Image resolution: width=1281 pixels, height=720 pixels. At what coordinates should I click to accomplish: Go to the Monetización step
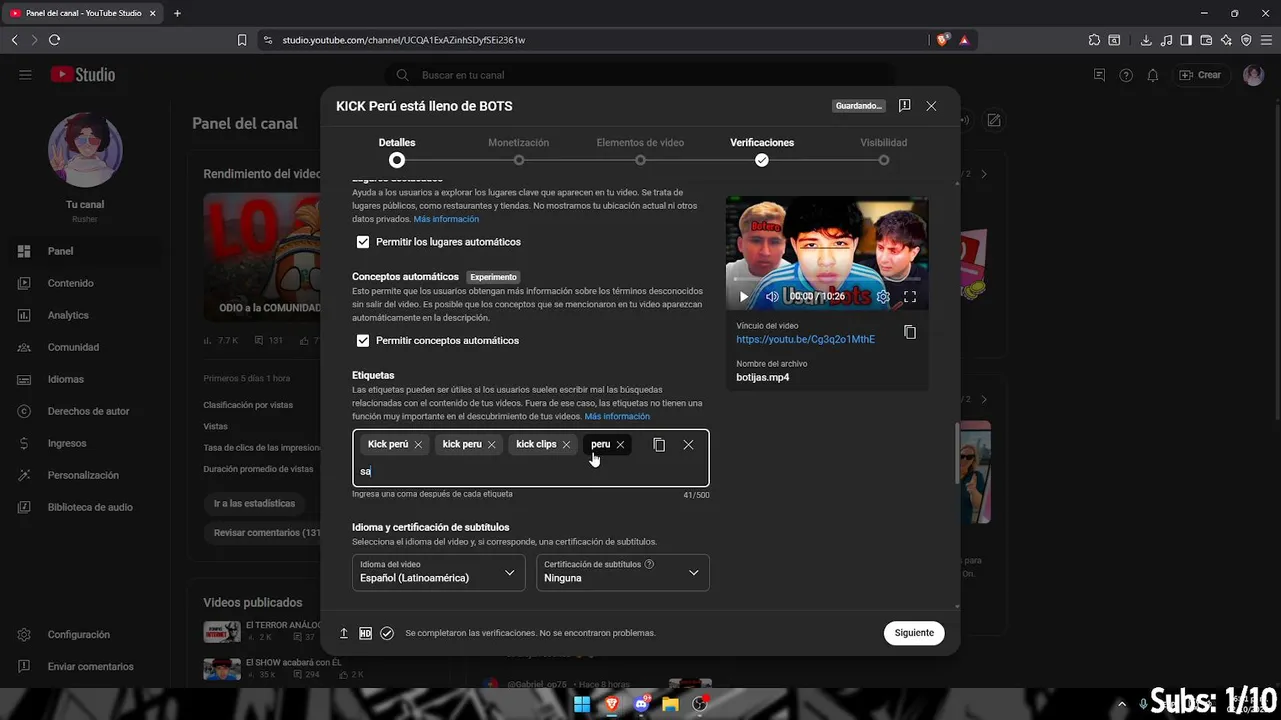[518, 151]
